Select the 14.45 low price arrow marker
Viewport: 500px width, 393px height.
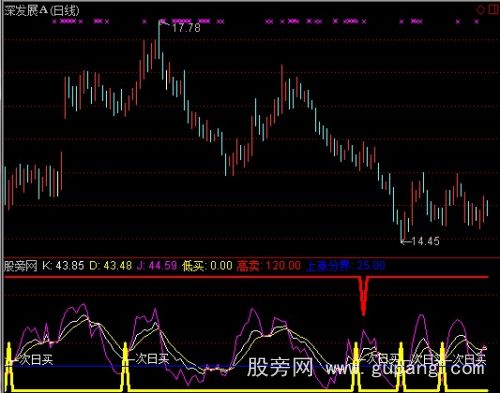click(x=420, y=241)
